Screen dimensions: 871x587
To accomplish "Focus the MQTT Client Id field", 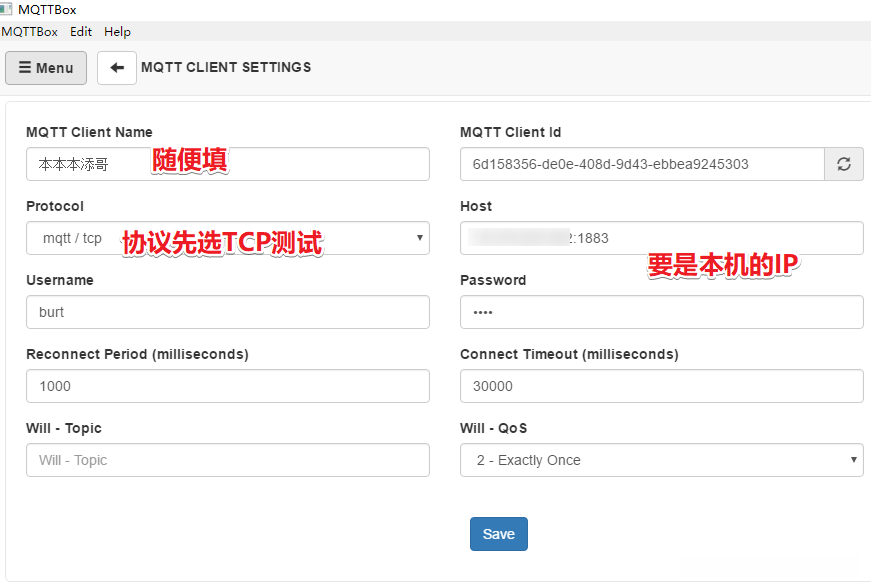I will click(x=642, y=164).
